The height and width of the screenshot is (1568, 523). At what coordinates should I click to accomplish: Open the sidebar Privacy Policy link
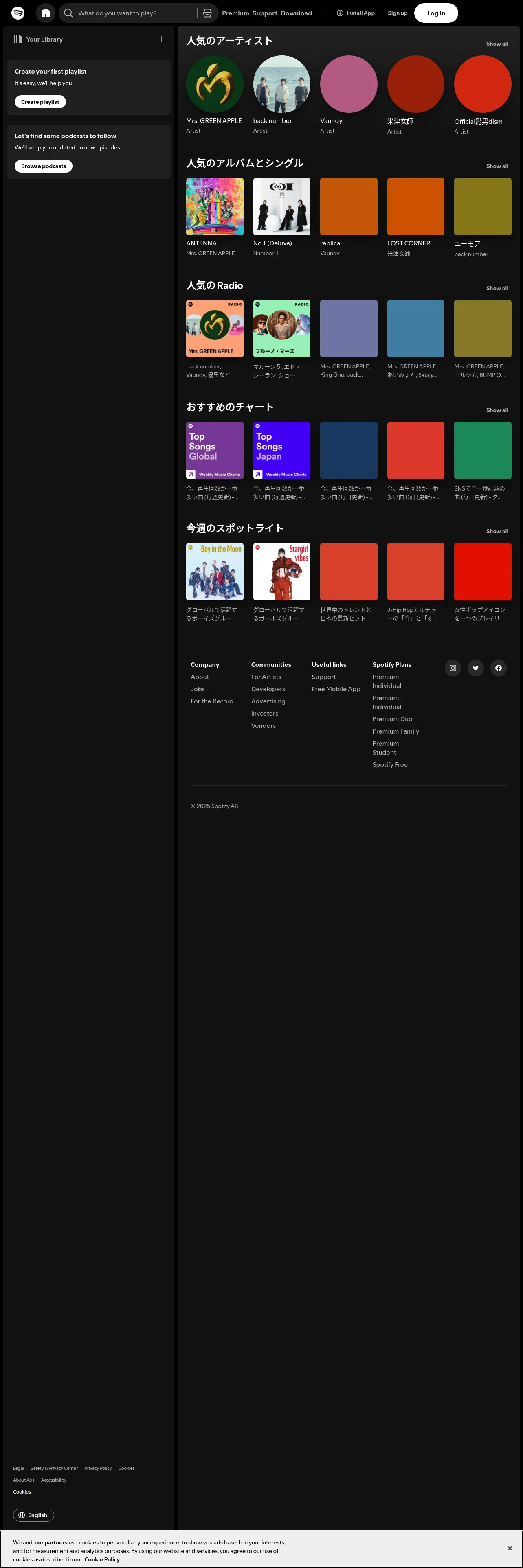pyautogui.click(x=98, y=1468)
